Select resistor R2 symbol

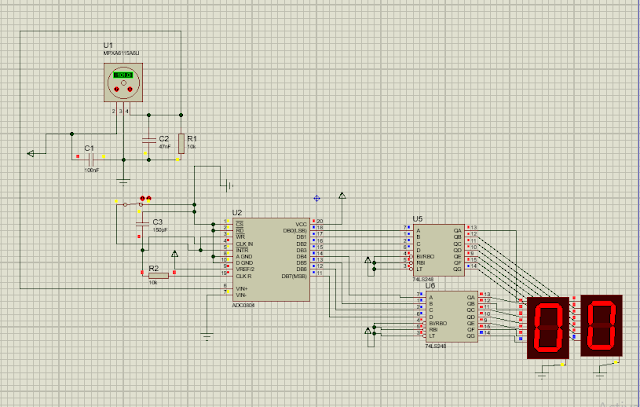point(158,276)
